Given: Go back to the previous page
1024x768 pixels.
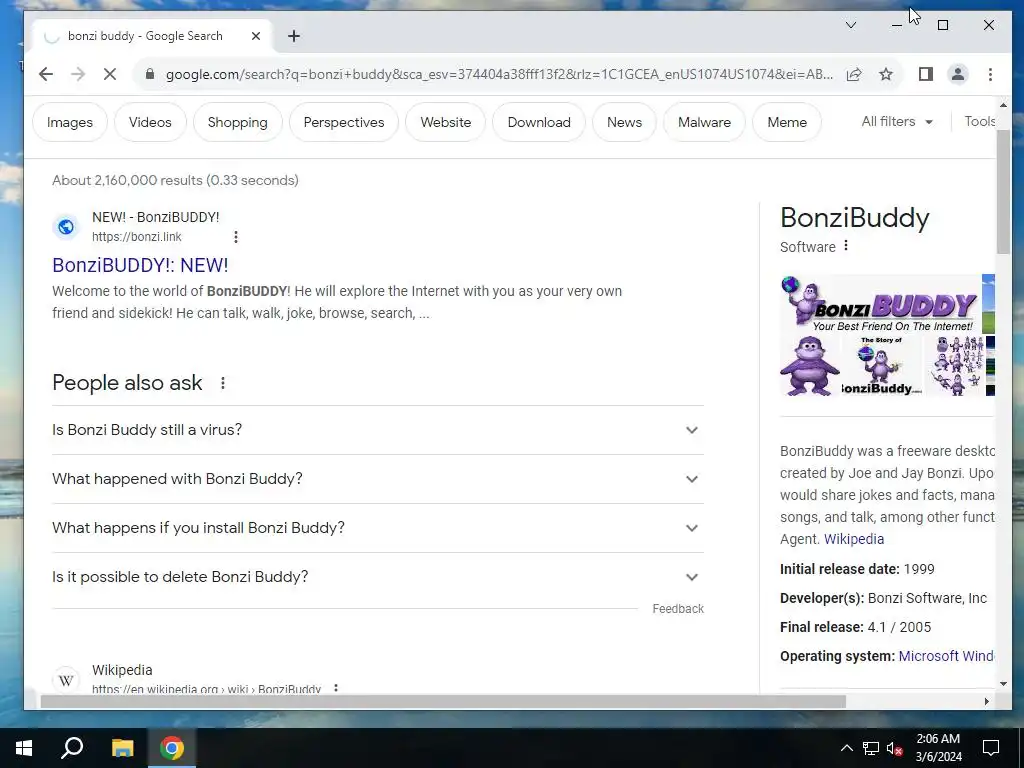Looking at the screenshot, I should [46, 74].
